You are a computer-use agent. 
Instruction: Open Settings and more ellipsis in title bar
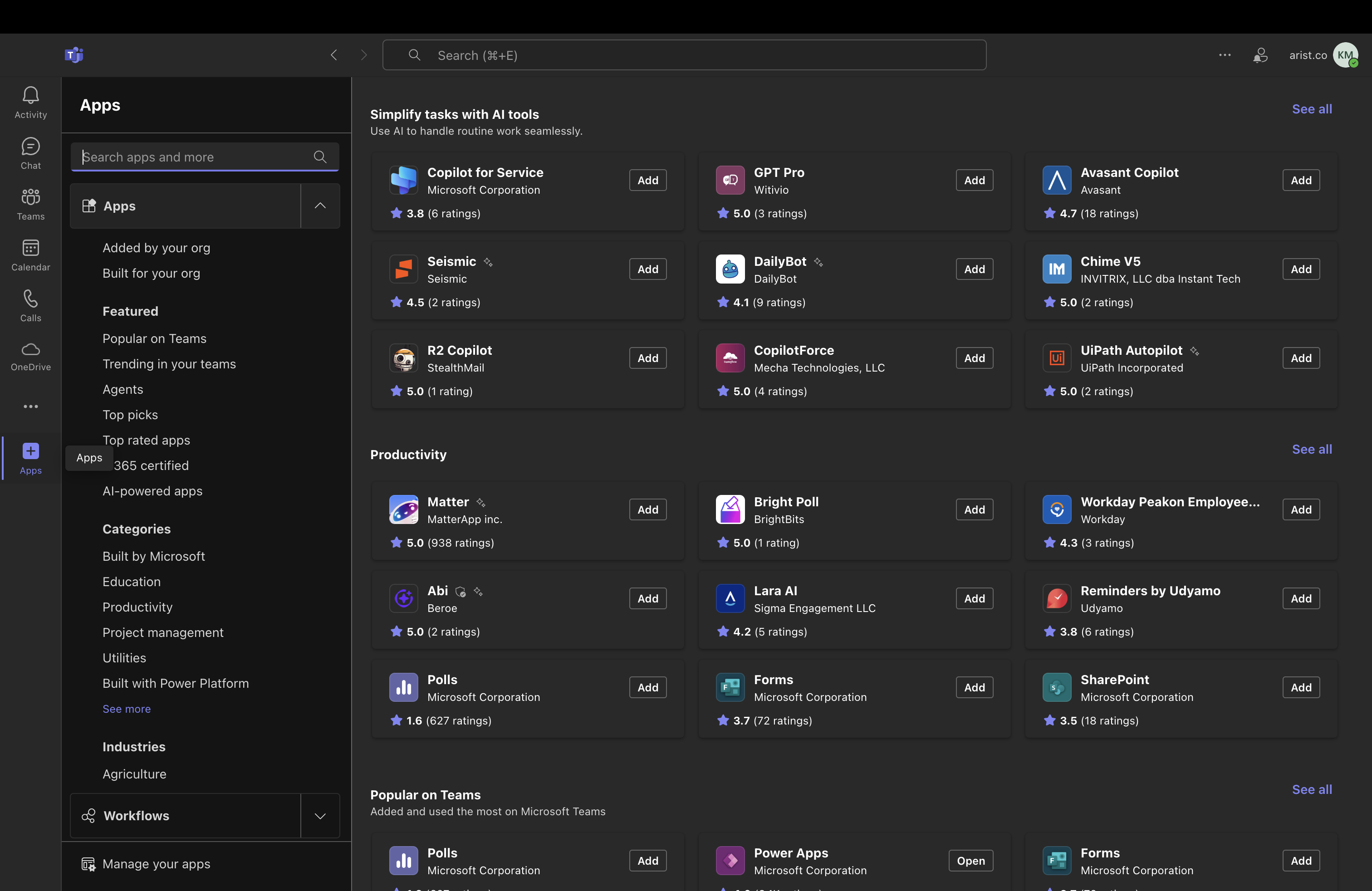click(x=1225, y=55)
